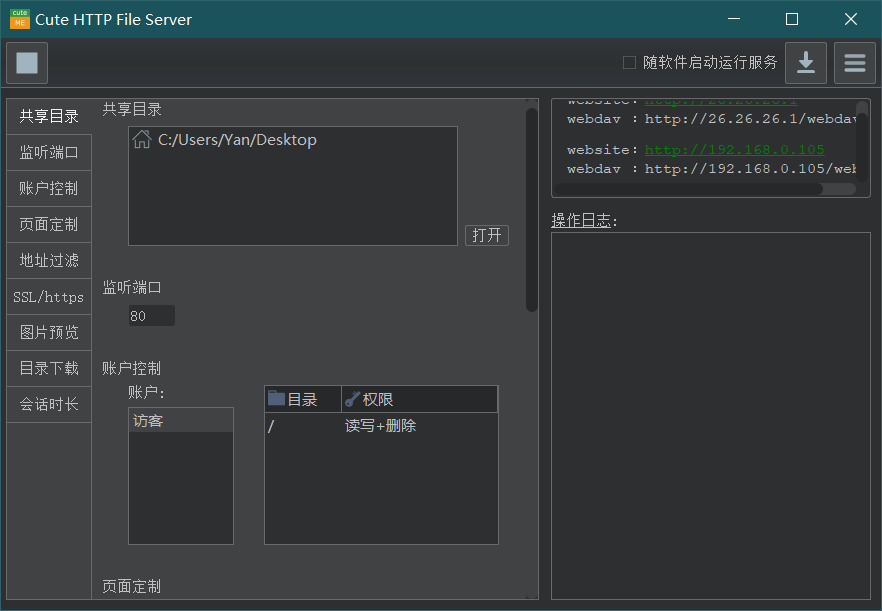
Task: Go to the 地址过滤 tab
Action: tap(49, 260)
